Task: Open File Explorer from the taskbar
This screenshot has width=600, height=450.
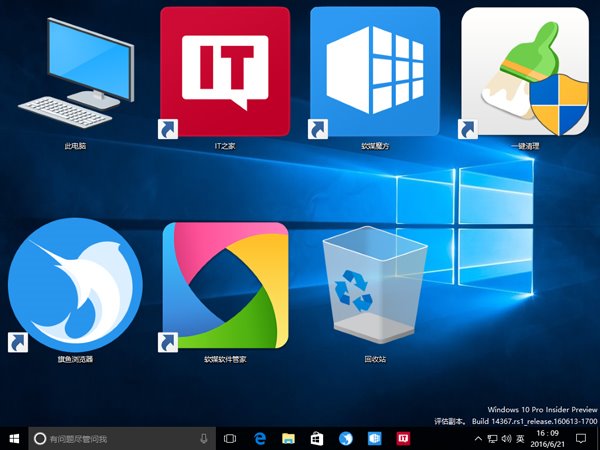Action: 288,438
